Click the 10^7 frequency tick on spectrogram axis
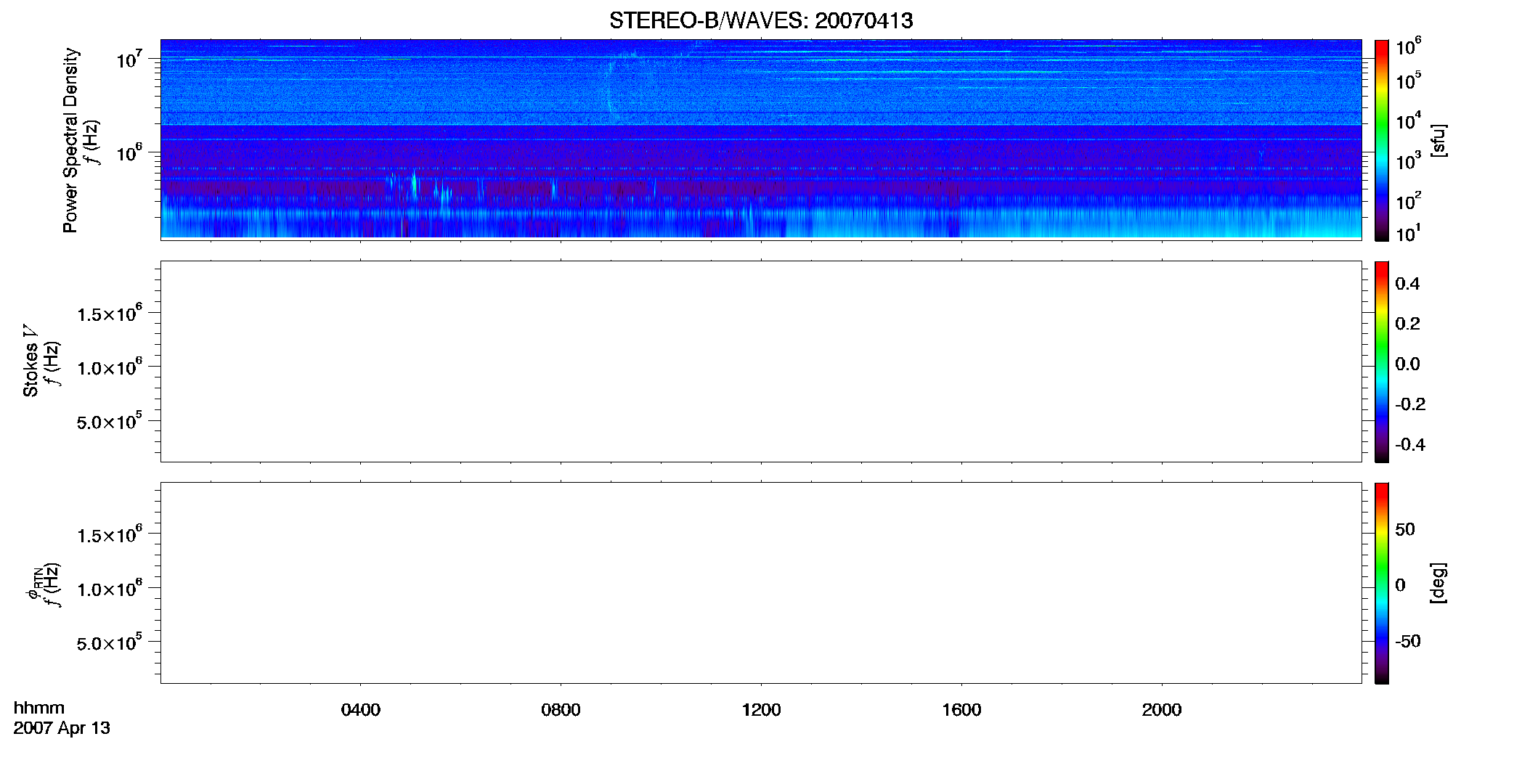1522x784 pixels. [x=130, y=59]
